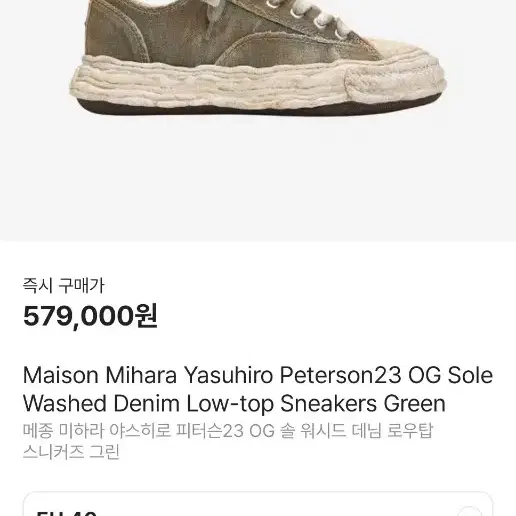Tap the partially visible EU size label

(x=67, y=513)
